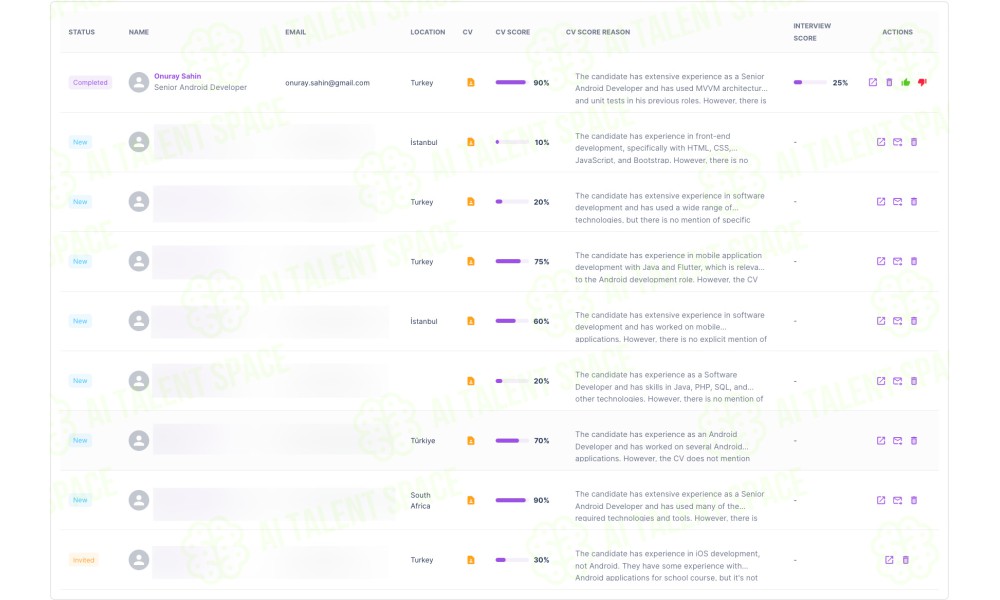Open details for the 60% score candidate

881,321
